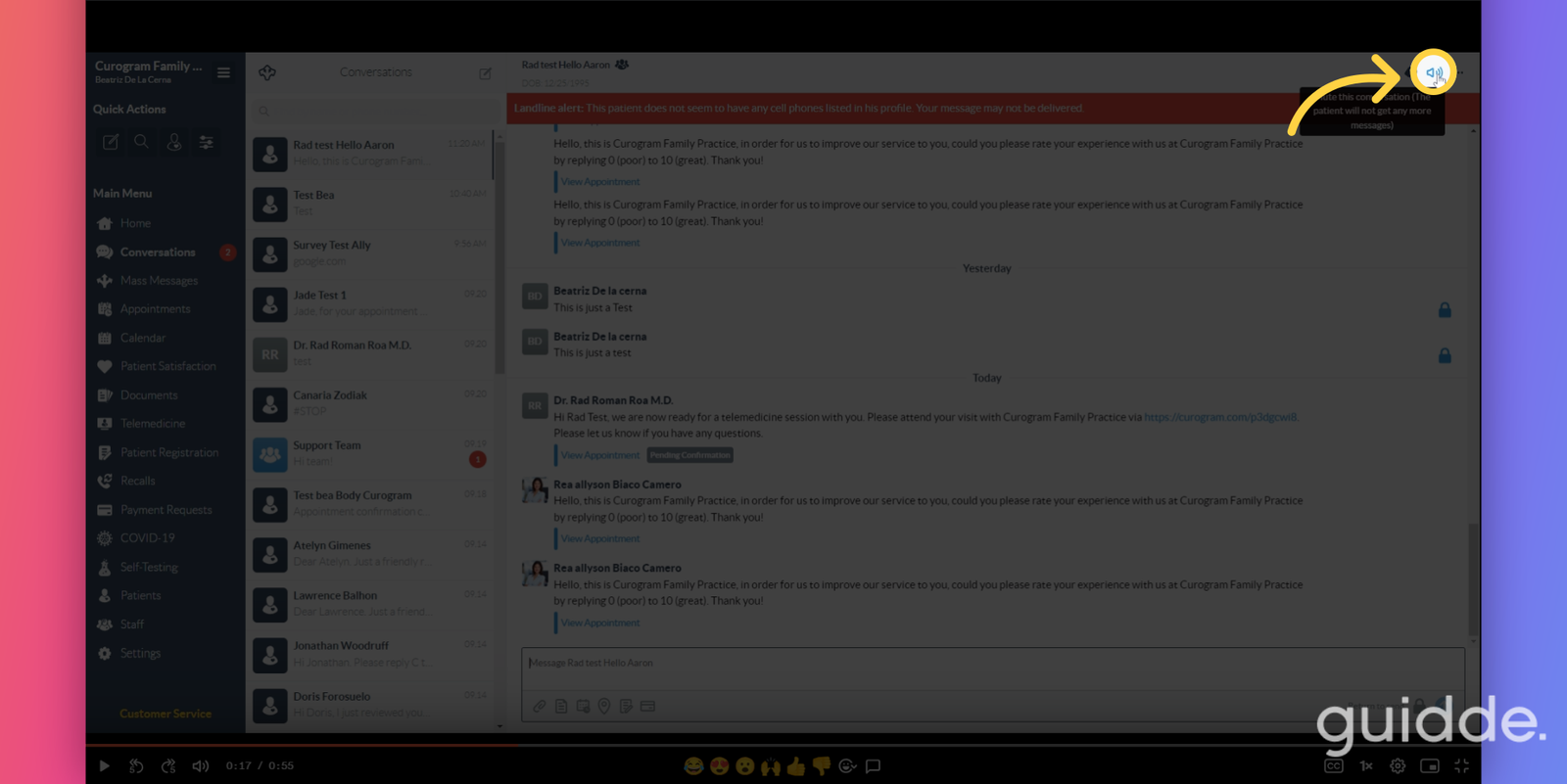
Task: Open the Quick Actions filter sliders icon
Action: click(x=207, y=142)
